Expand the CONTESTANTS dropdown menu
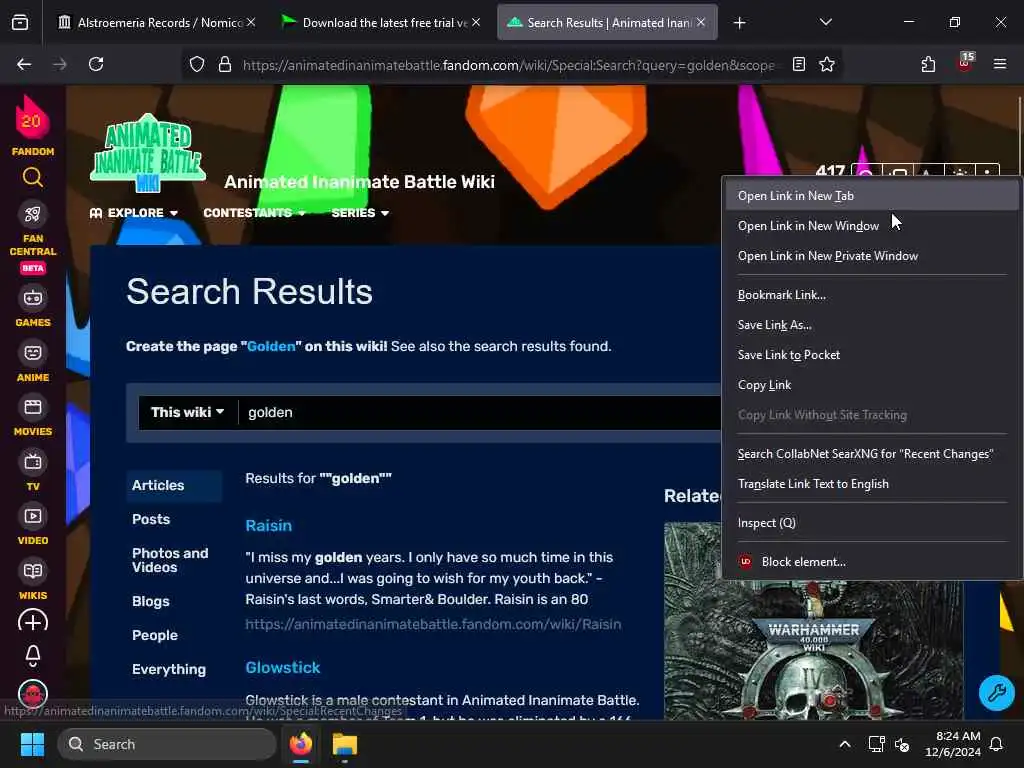The image size is (1024, 768). (254, 213)
